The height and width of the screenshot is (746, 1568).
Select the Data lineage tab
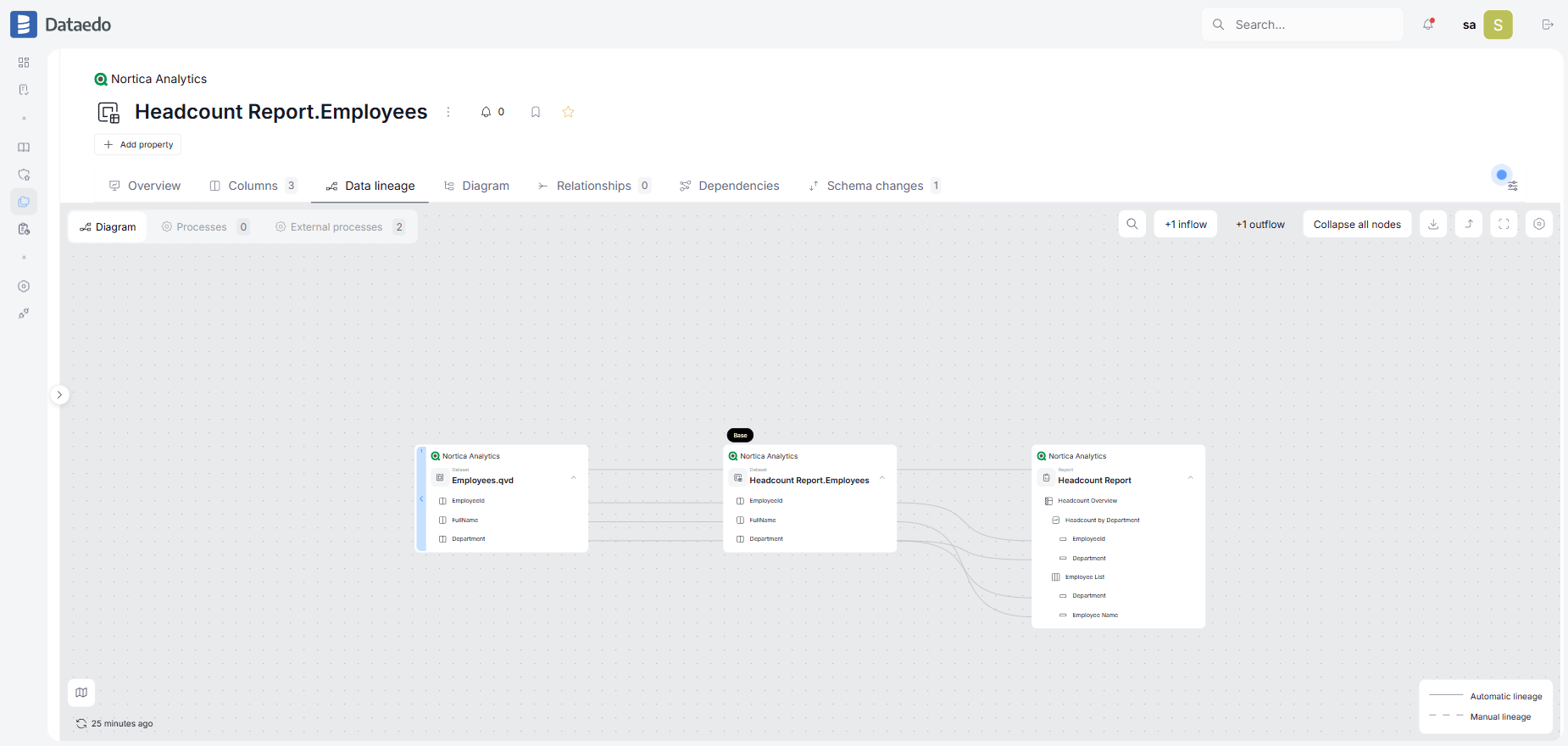[x=370, y=186]
